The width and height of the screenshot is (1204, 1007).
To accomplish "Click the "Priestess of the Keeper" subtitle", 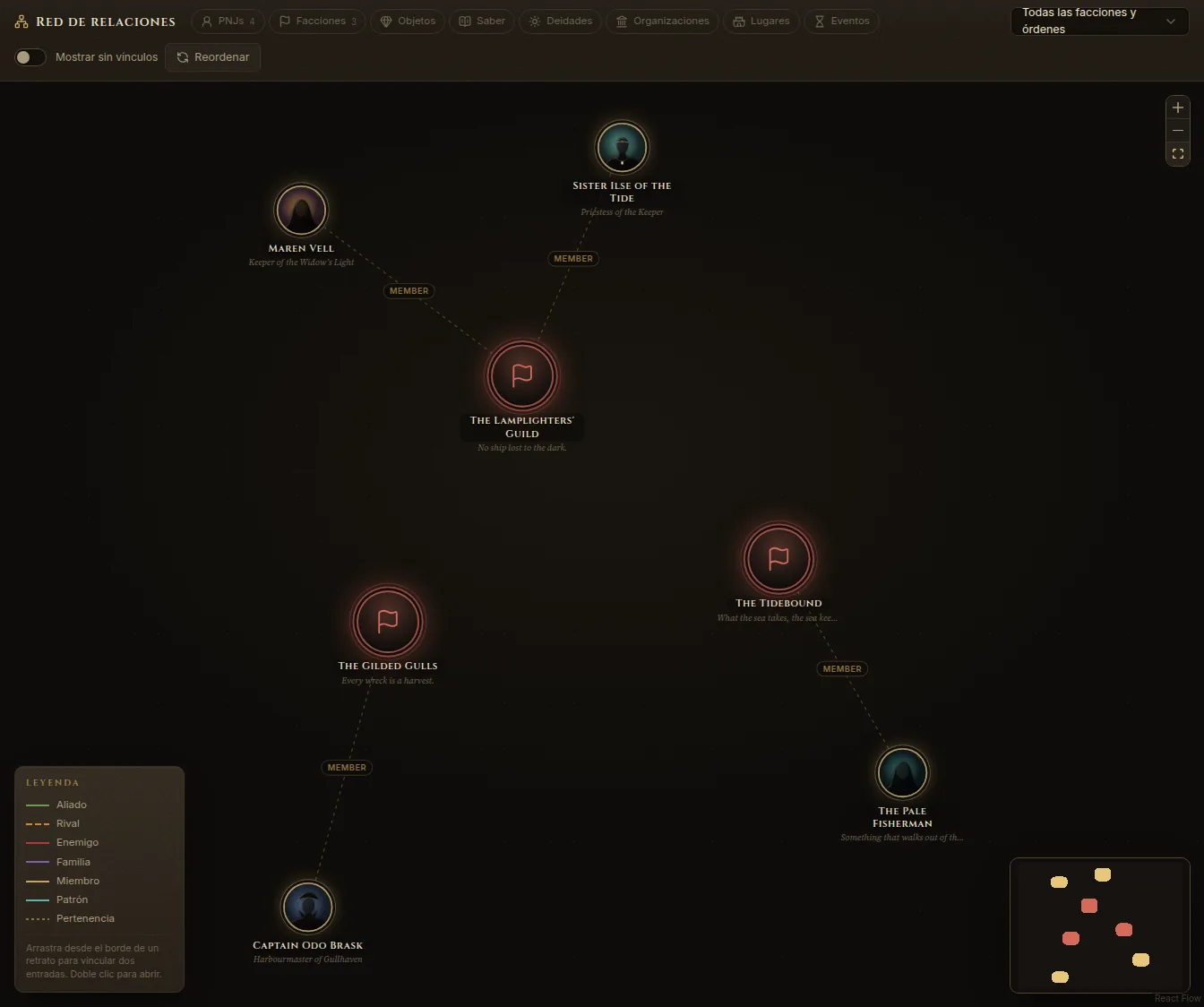I will pyautogui.click(x=622, y=212).
